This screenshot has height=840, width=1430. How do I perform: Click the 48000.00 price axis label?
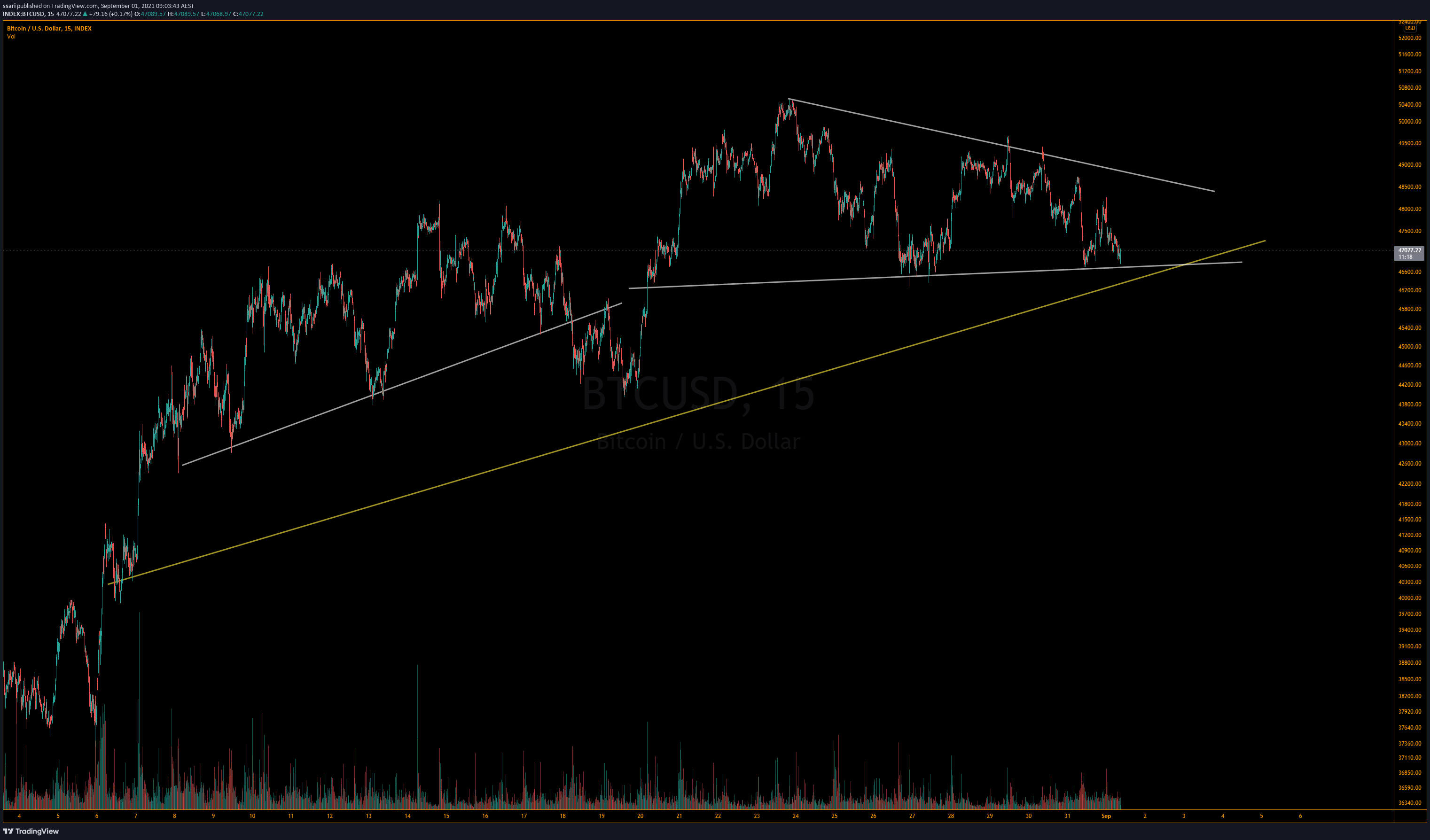(x=1410, y=209)
